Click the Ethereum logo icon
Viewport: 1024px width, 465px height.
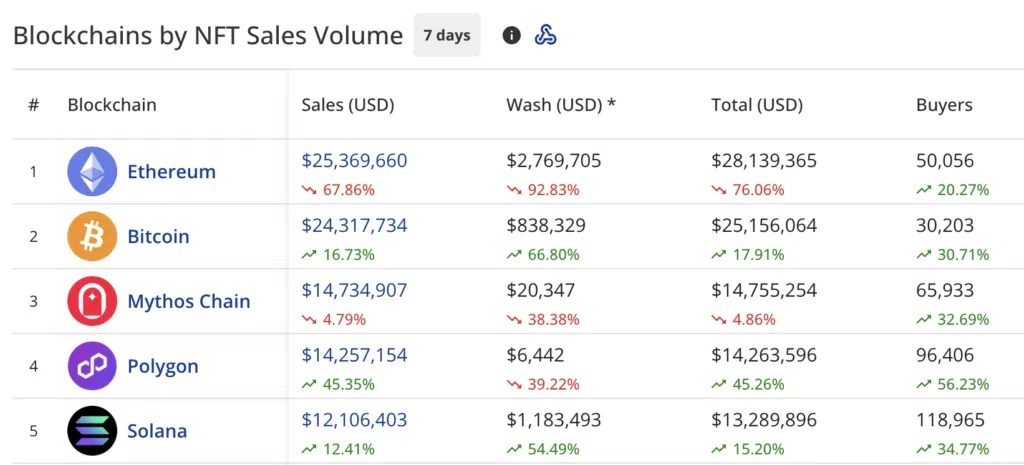(x=92, y=171)
